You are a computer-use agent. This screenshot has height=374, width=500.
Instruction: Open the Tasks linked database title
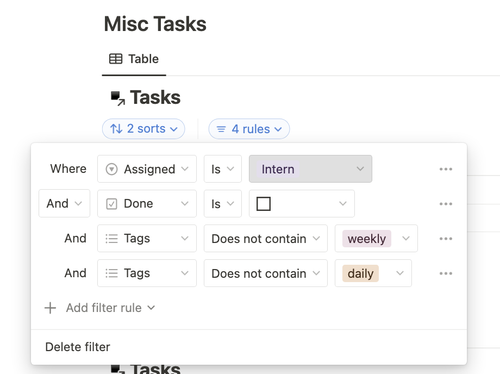(x=155, y=98)
